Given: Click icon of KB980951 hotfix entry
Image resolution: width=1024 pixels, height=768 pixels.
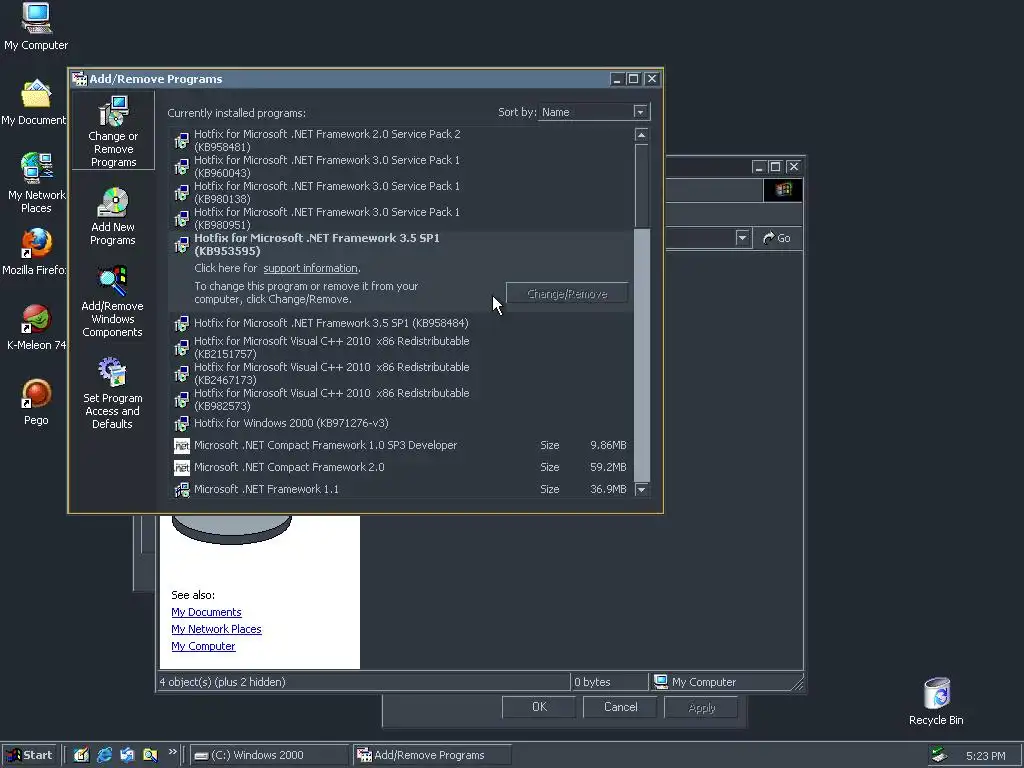Looking at the screenshot, I should (x=182, y=219).
